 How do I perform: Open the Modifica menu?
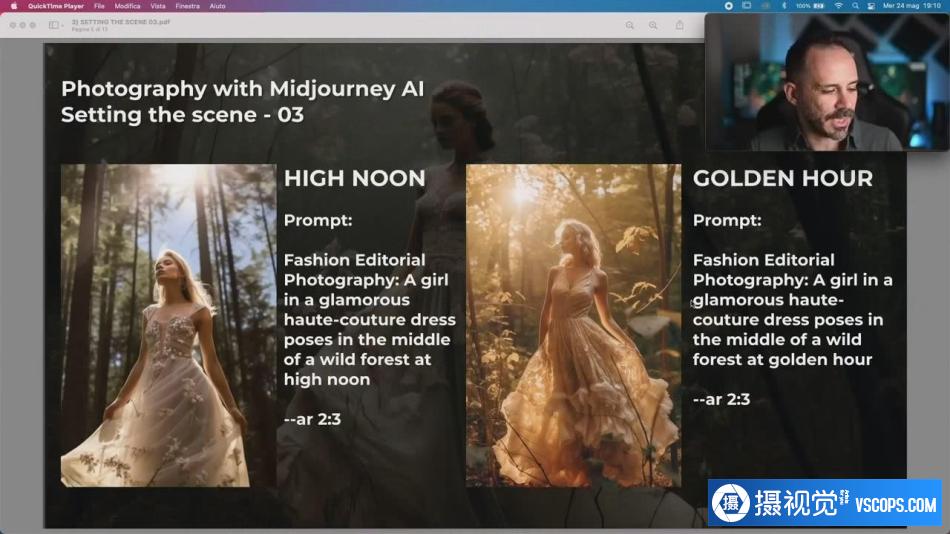[x=127, y=6]
